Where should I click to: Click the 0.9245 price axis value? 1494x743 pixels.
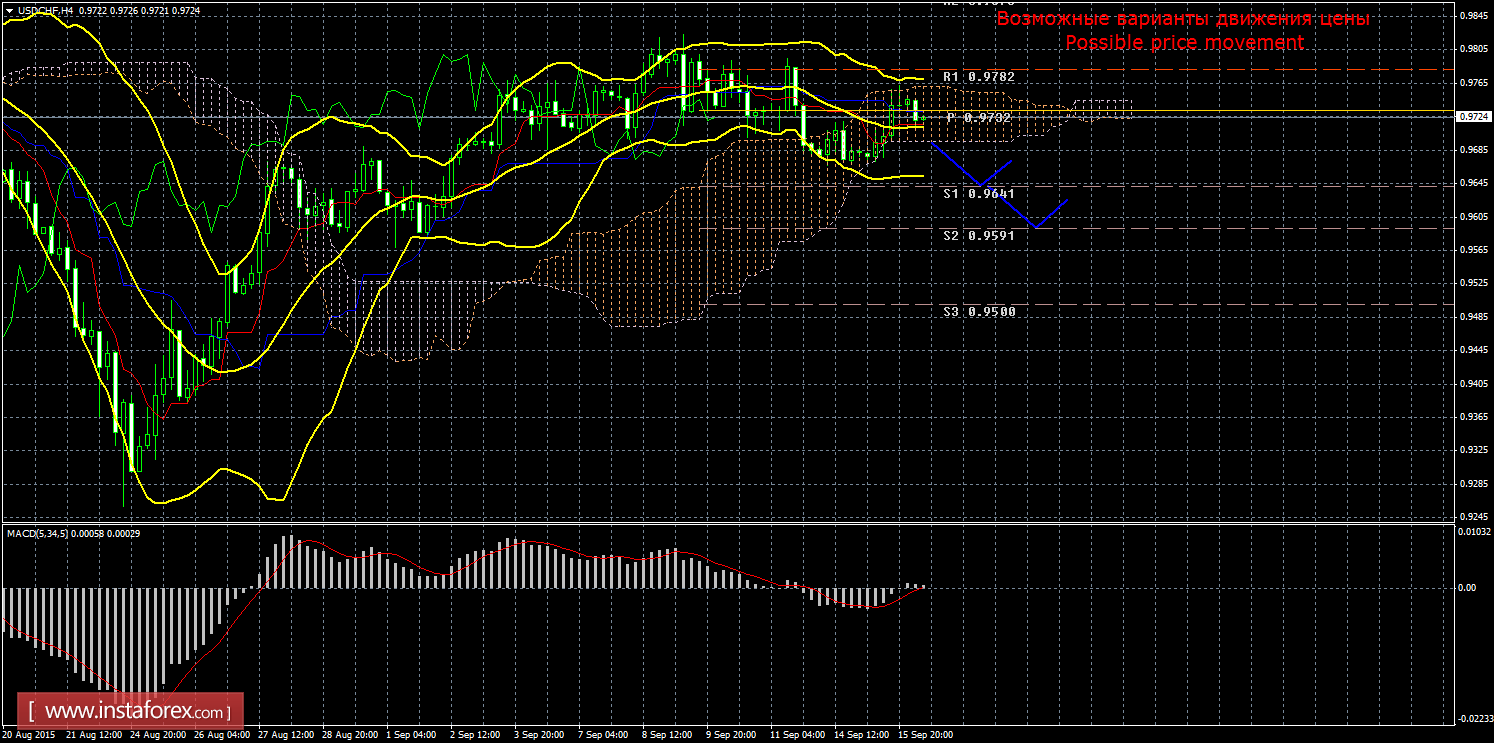point(1472,517)
